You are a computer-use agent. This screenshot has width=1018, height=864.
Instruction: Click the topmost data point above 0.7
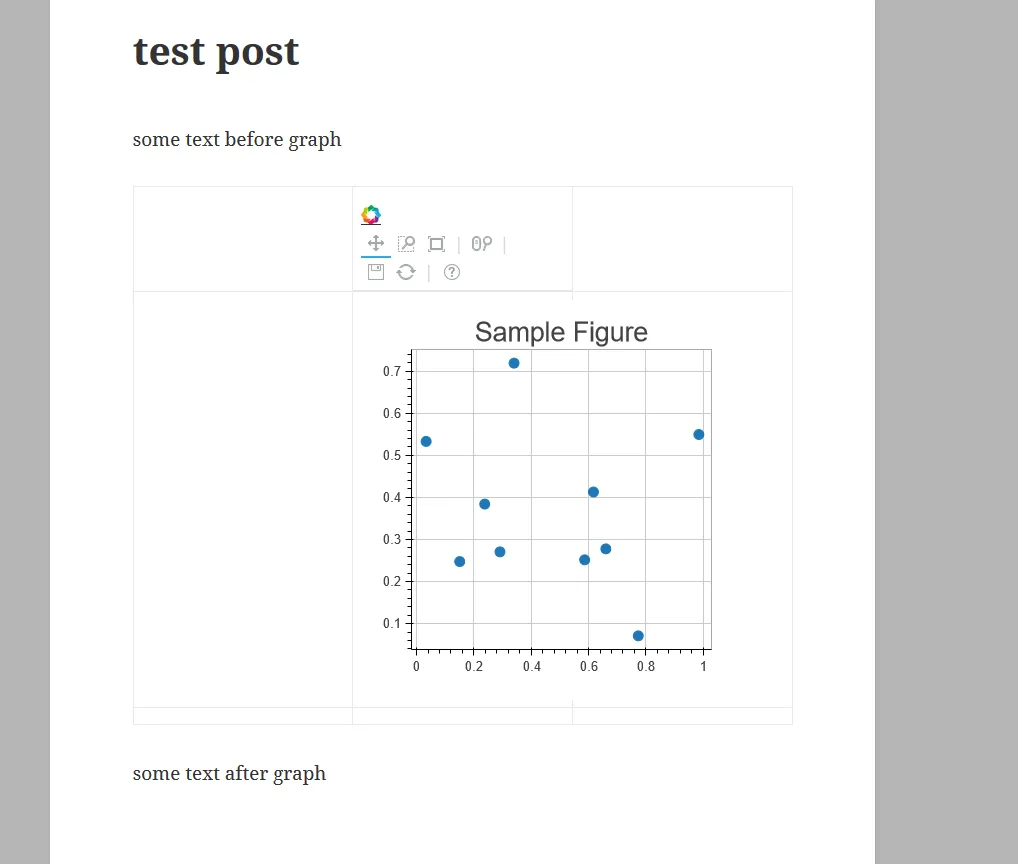514,363
